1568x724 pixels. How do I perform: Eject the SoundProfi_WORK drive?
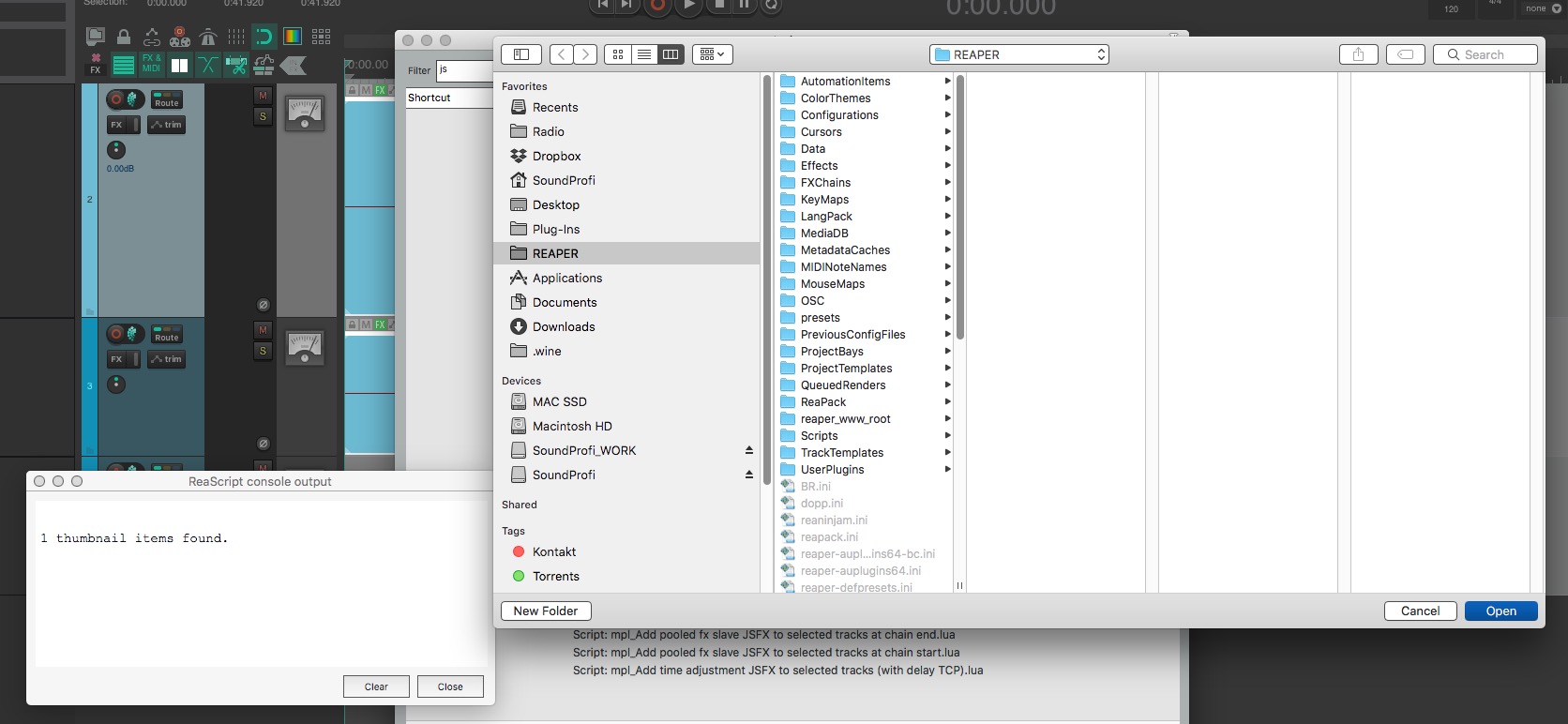point(749,451)
